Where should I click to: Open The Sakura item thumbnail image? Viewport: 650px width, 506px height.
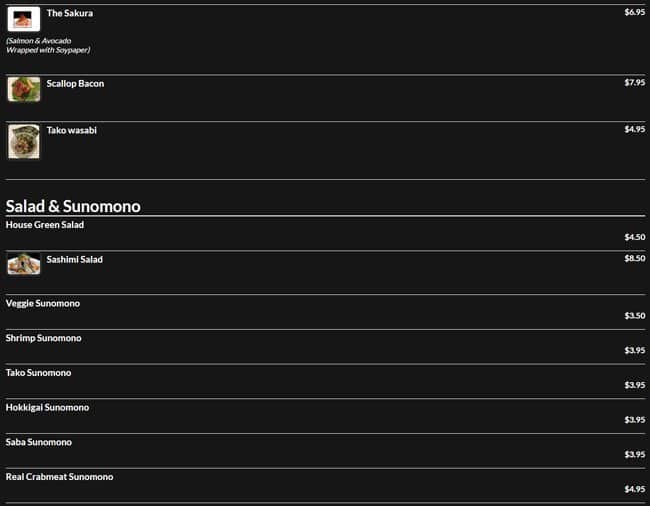[23, 19]
